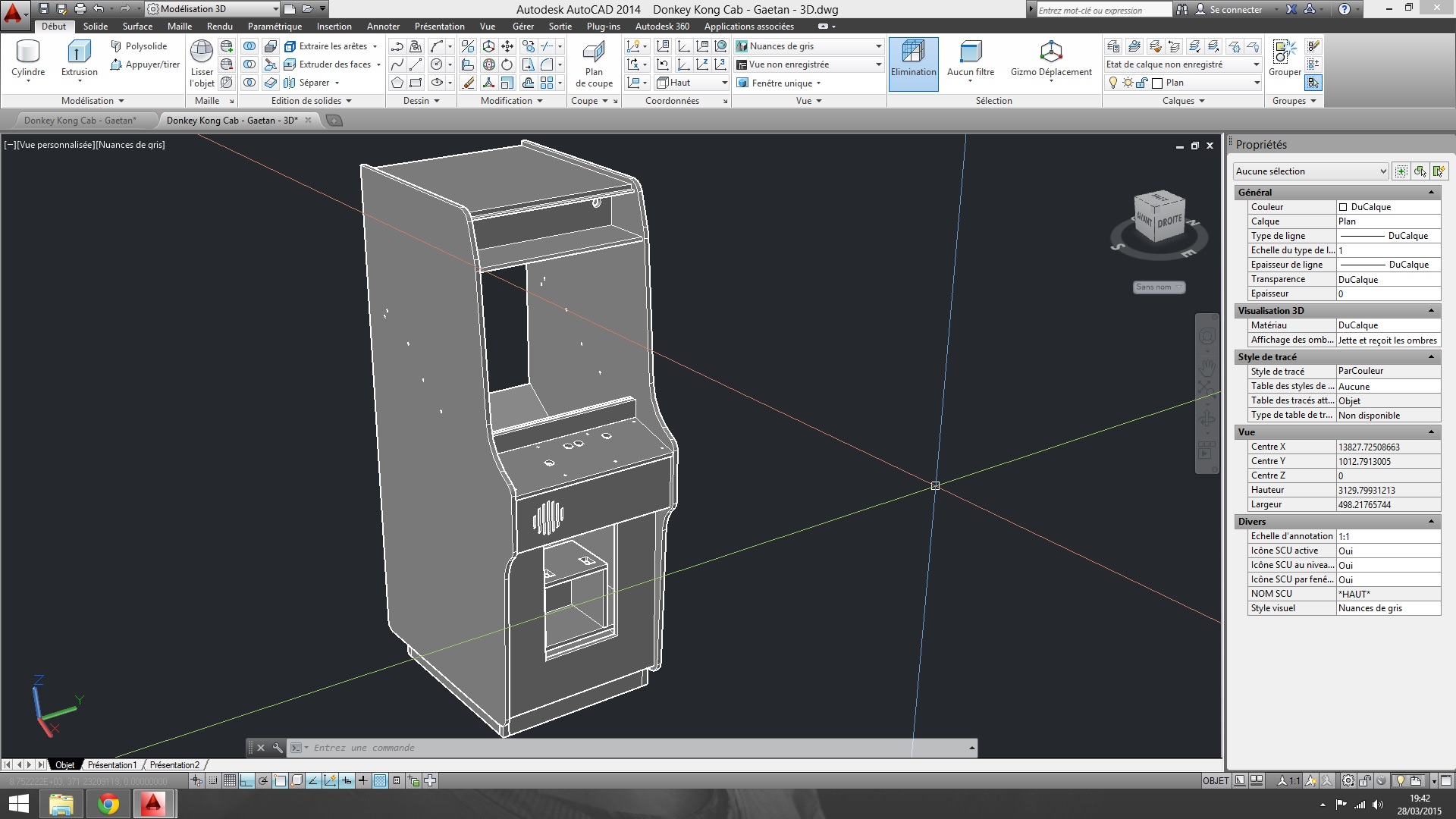Viewport: 1456px width, 819px height.
Task: Click the keyword search field at top
Action: (1103, 10)
